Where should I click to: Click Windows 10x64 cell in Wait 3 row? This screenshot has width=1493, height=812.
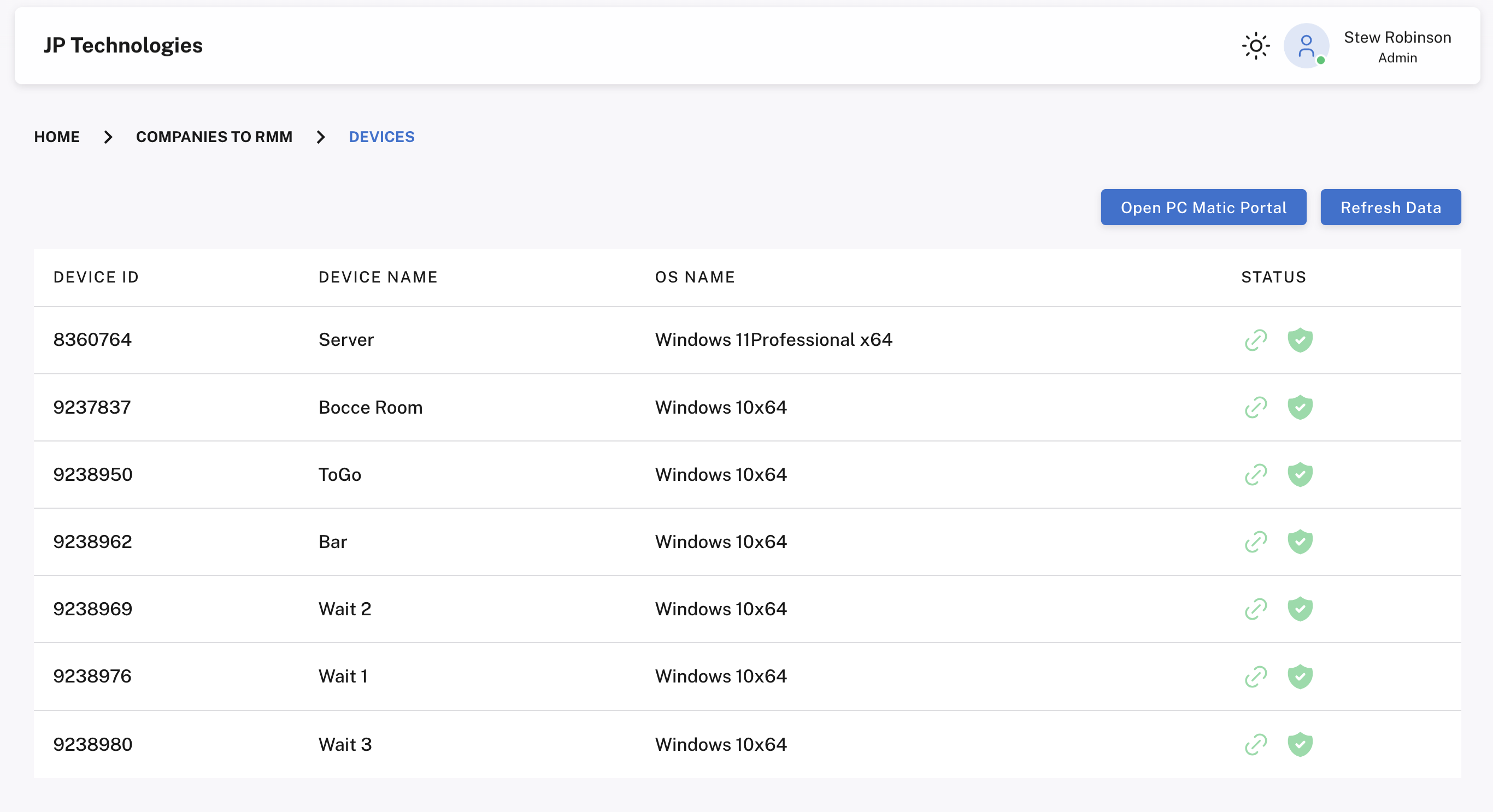coord(721,745)
